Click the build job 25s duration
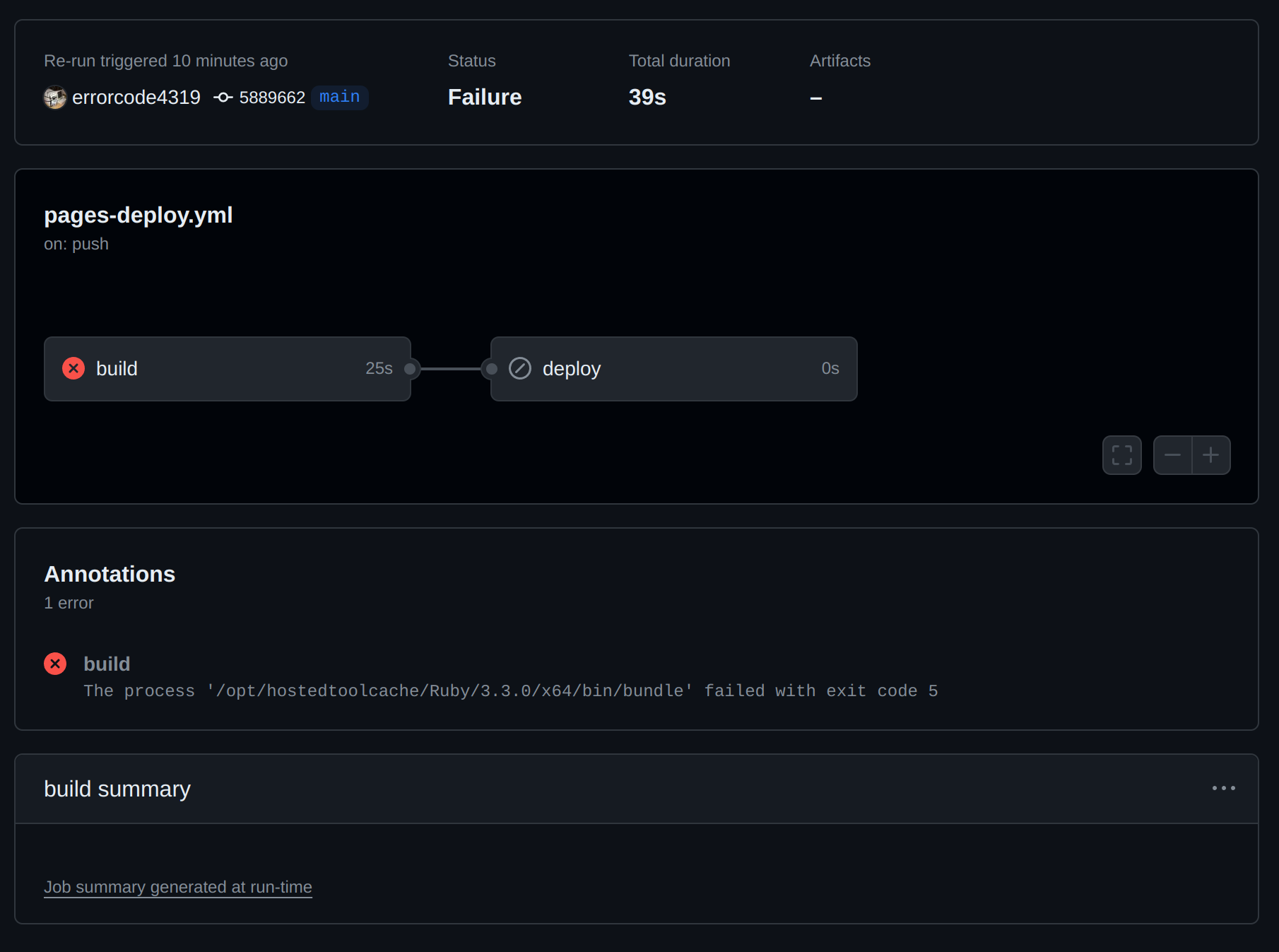 [x=379, y=368]
